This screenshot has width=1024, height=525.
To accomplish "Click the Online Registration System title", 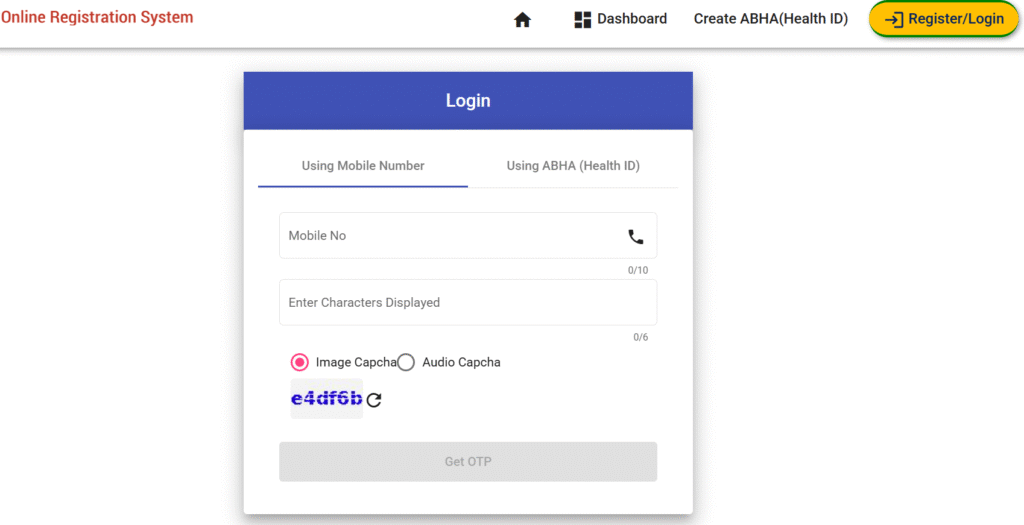I will tap(97, 17).
